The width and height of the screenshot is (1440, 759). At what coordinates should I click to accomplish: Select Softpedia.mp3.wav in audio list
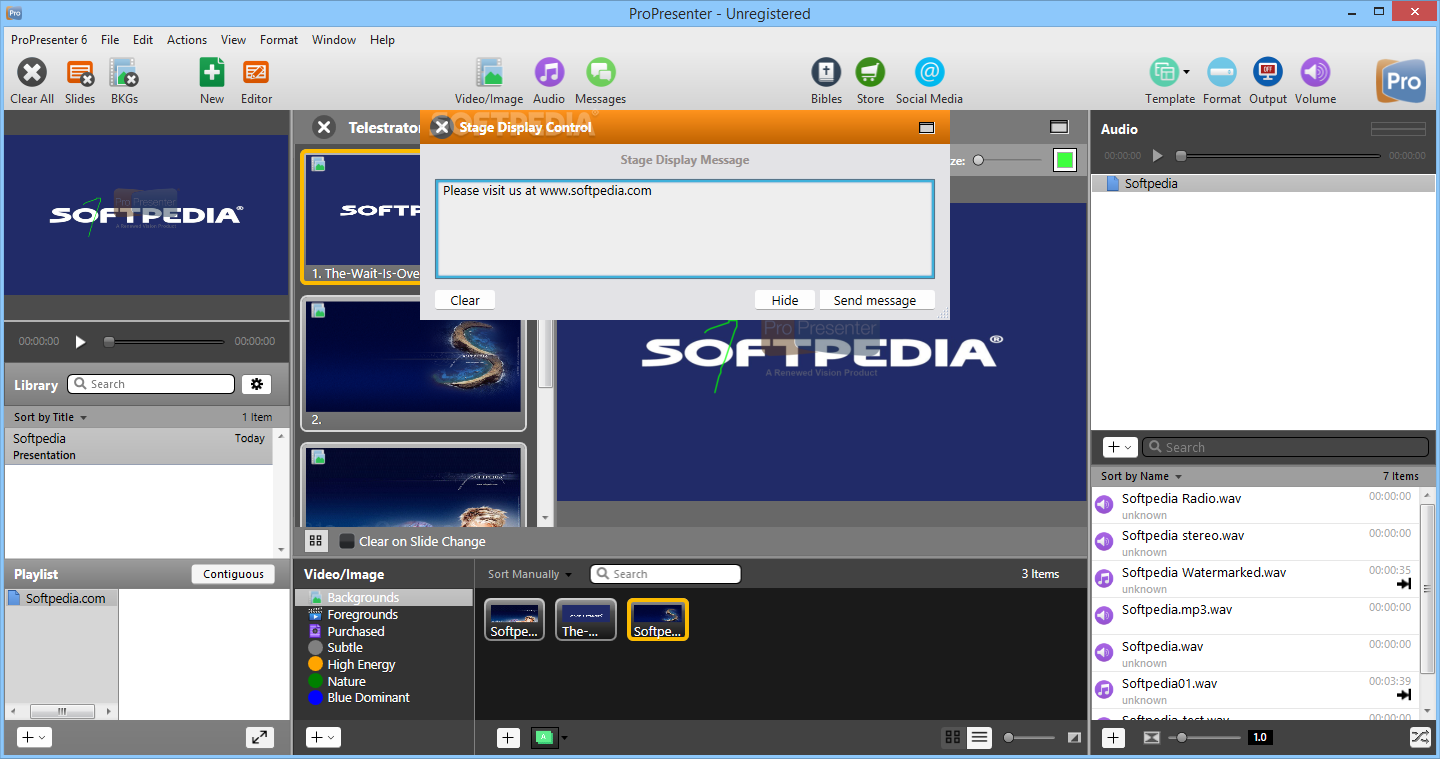[x=1255, y=616]
